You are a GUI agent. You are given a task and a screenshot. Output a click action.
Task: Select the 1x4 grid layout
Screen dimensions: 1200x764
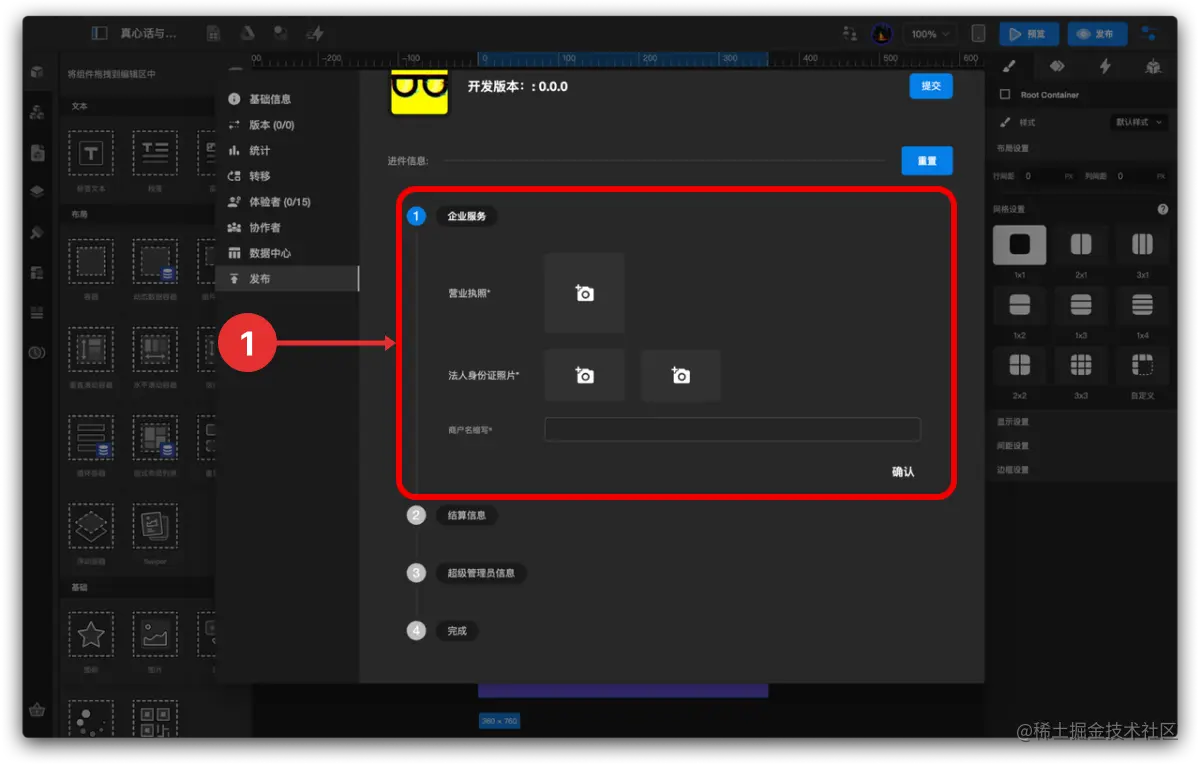pyautogui.click(x=1142, y=305)
